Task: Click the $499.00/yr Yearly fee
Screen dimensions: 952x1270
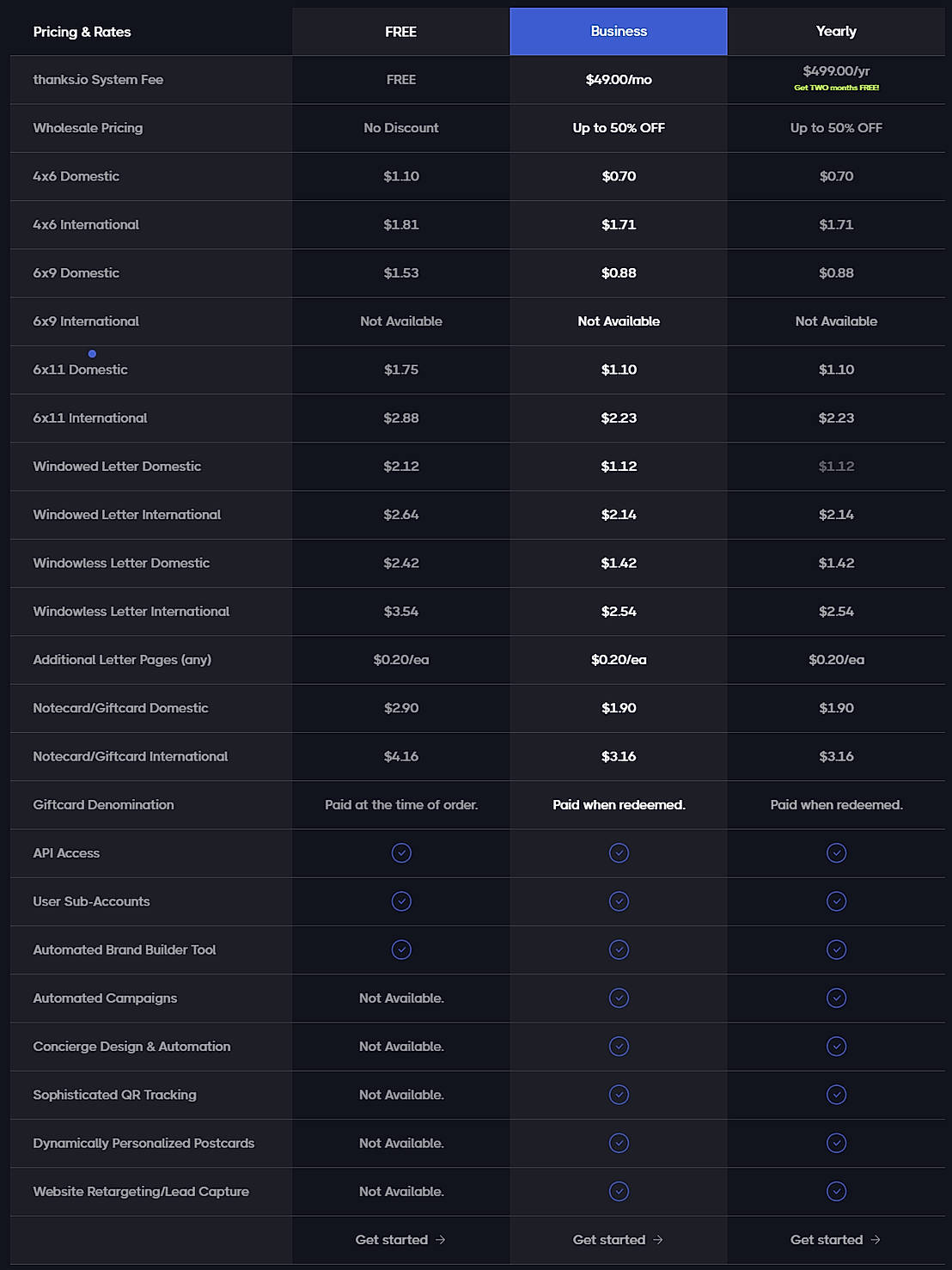Action: click(836, 71)
